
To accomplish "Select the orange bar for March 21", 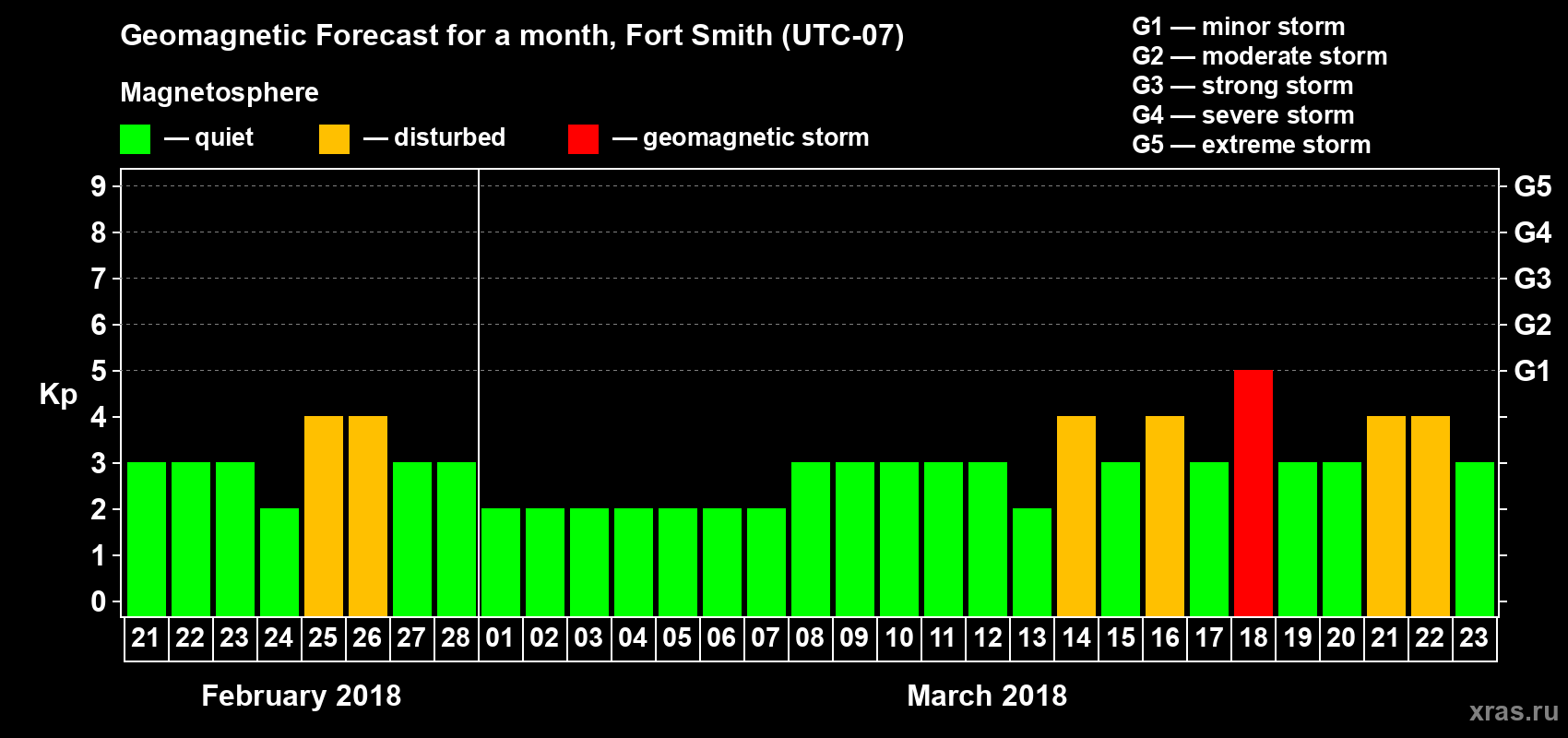I will (x=1386, y=516).
